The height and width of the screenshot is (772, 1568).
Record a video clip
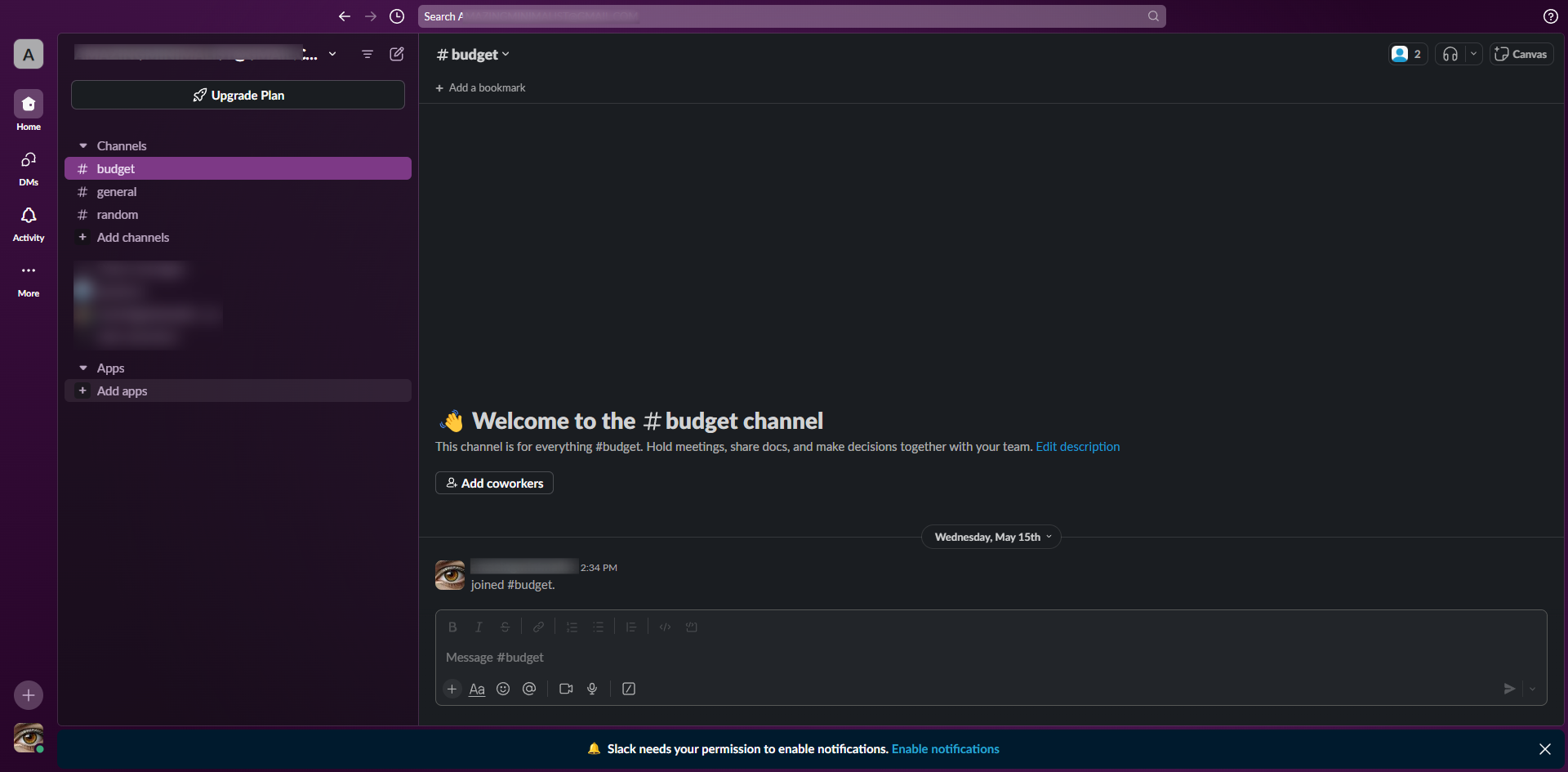[566, 689]
